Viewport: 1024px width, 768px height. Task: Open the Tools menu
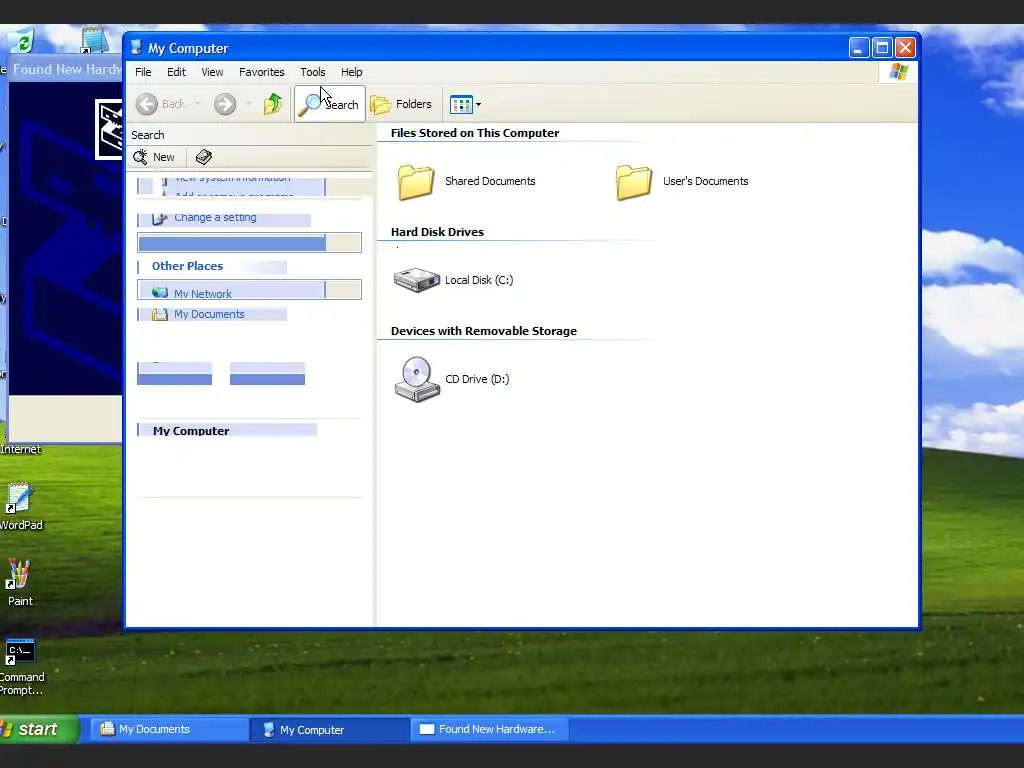(x=313, y=72)
